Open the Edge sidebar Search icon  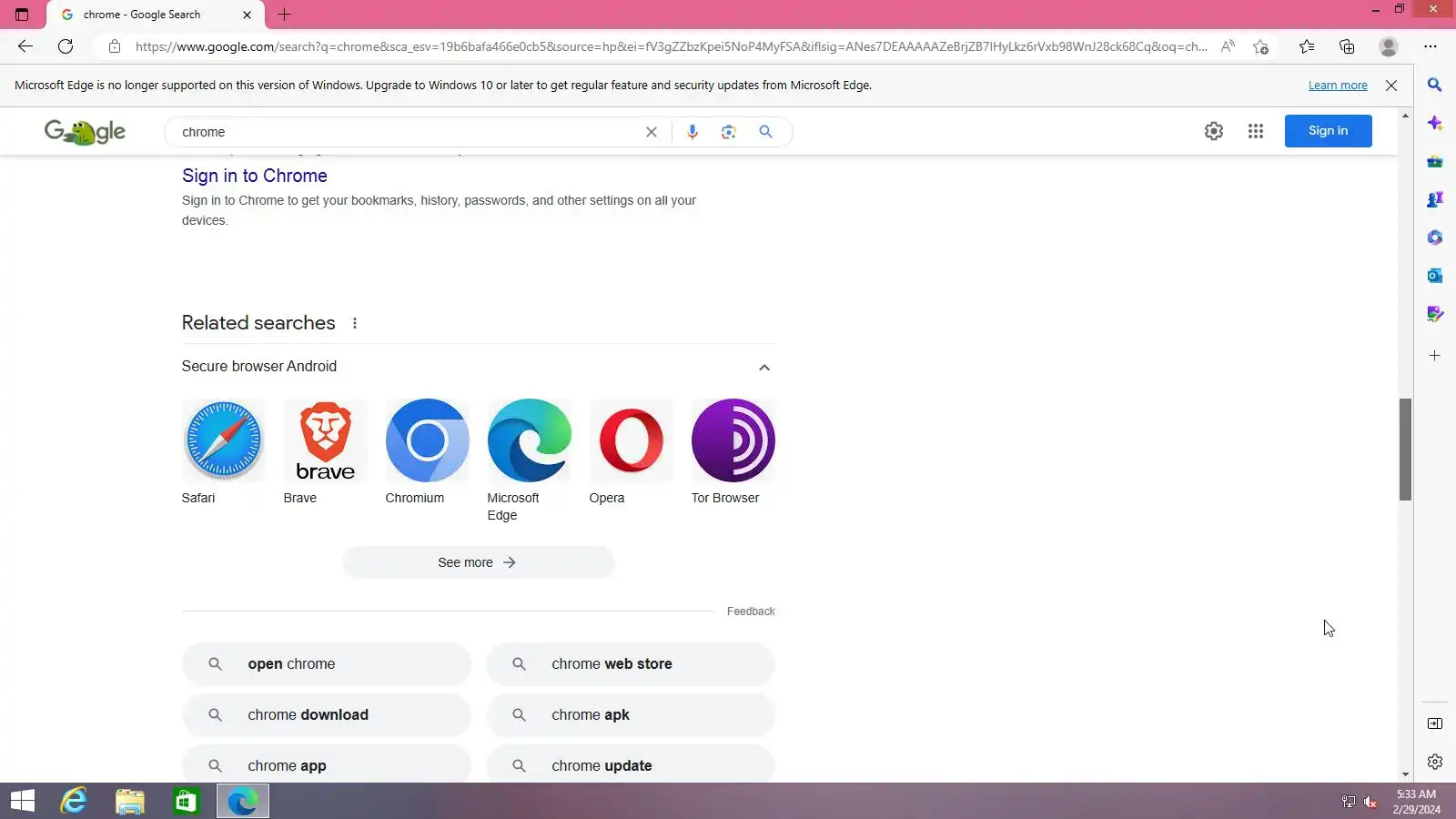(1435, 85)
